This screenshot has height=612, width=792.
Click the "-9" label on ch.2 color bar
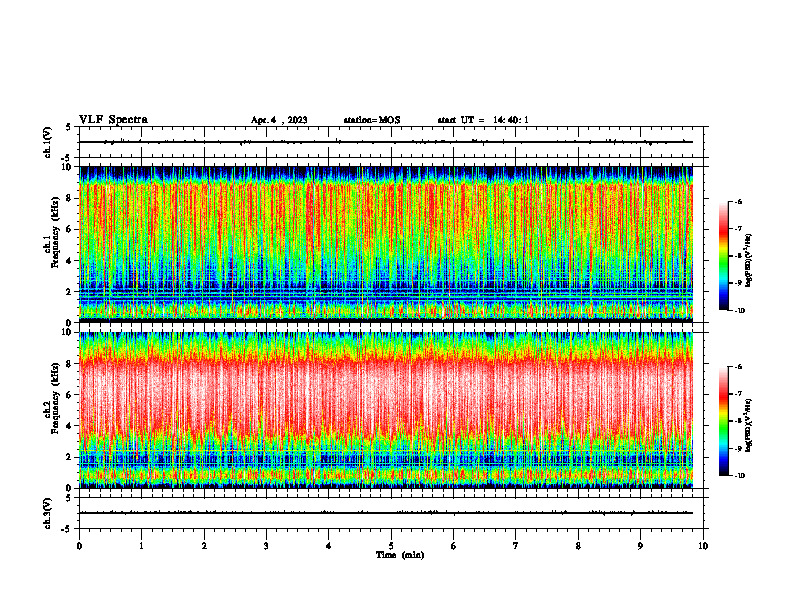tap(738, 448)
